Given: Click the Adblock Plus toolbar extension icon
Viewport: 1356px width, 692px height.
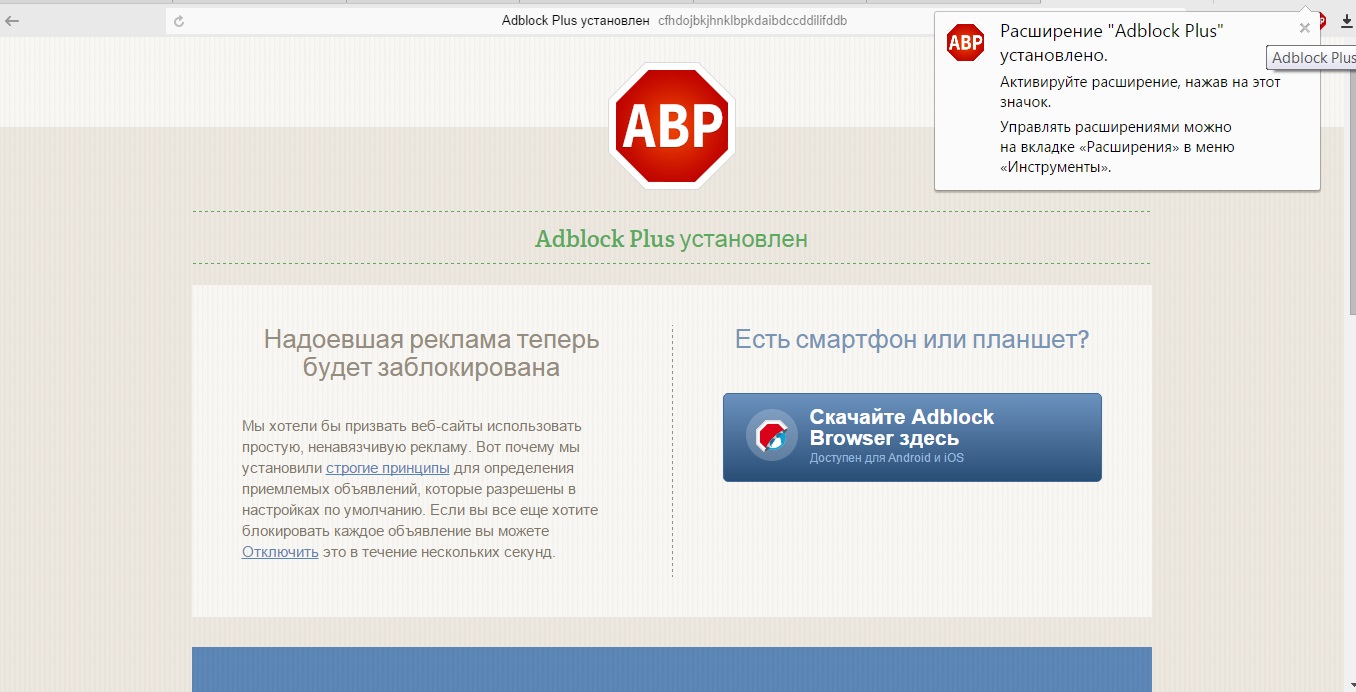Looking at the screenshot, I should click(x=1321, y=21).
